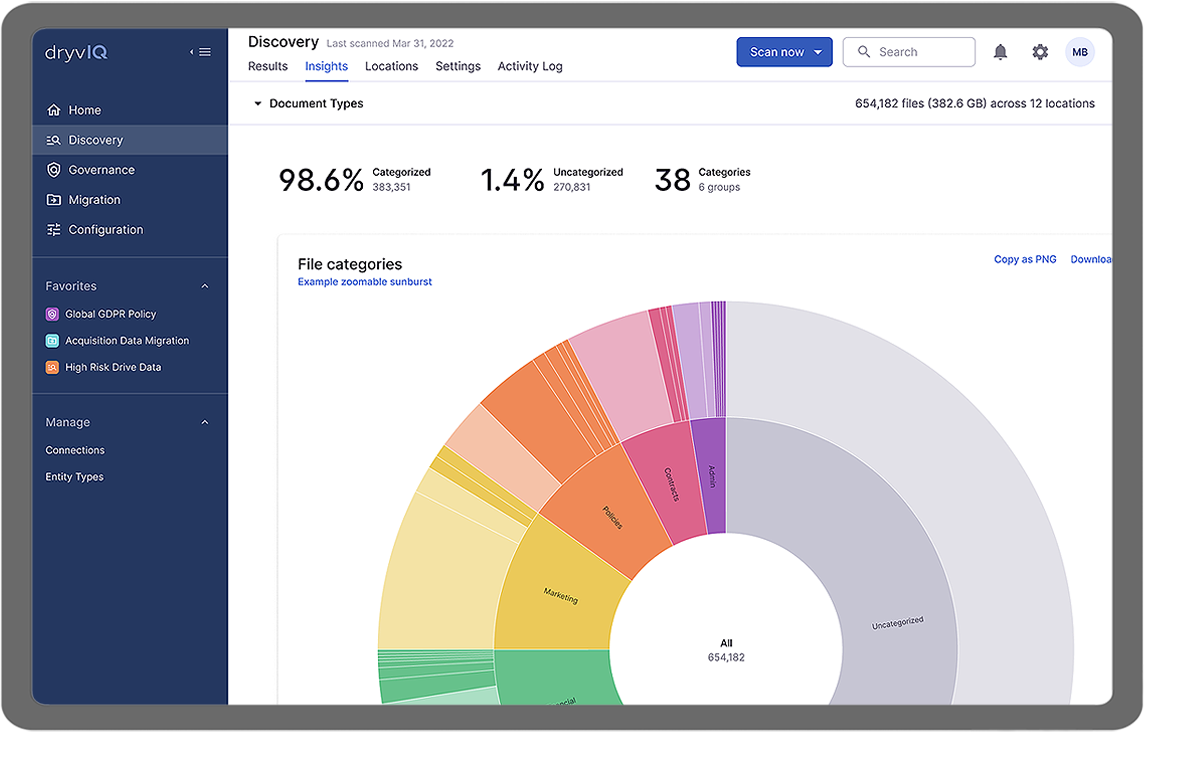The height and width of the screenshot is (770, 1180).
Task: Click the Migration folder-arrow icon
Action: coord(53,199)
